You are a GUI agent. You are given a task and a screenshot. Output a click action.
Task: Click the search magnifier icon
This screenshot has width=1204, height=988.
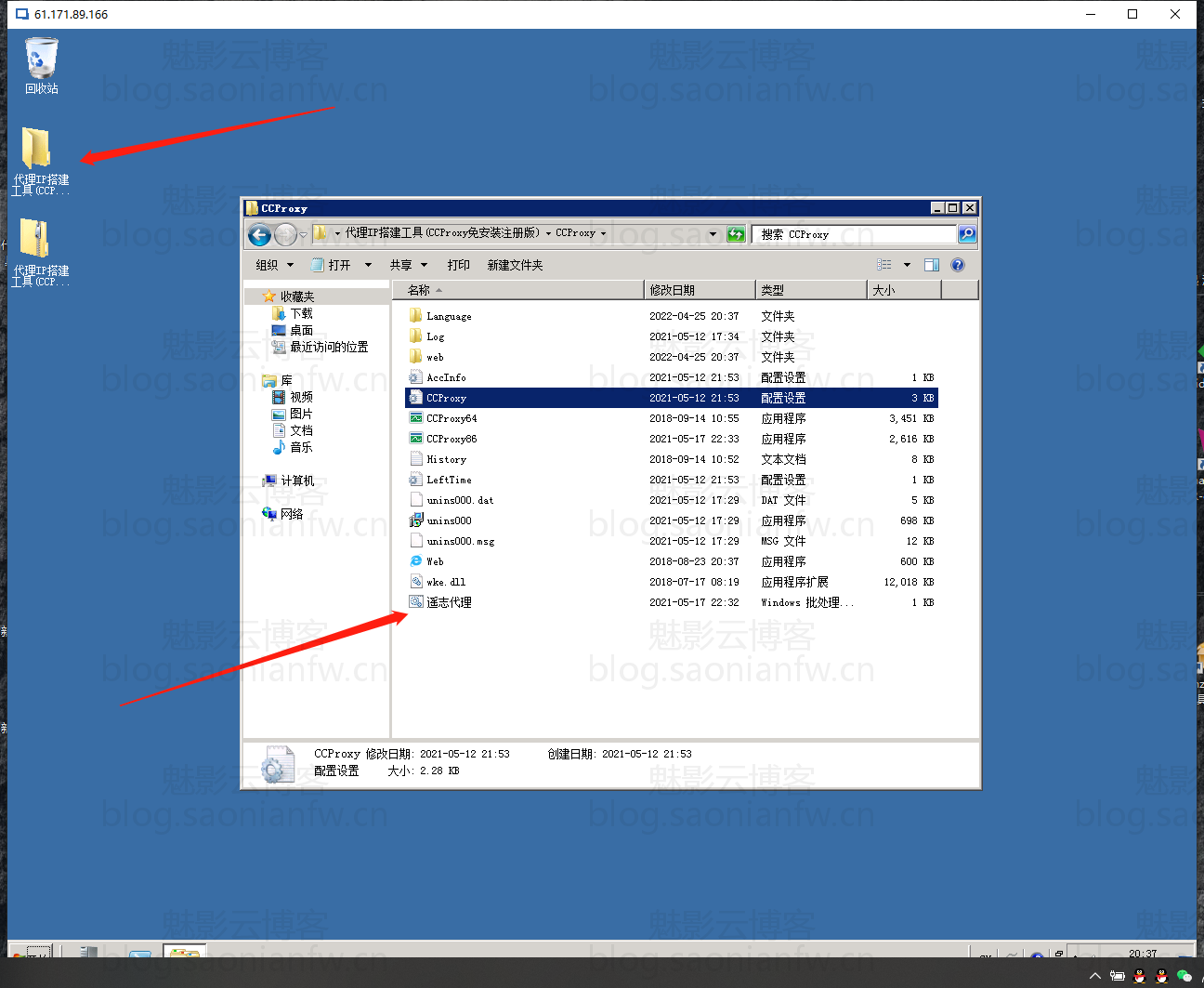coord(967,234)
